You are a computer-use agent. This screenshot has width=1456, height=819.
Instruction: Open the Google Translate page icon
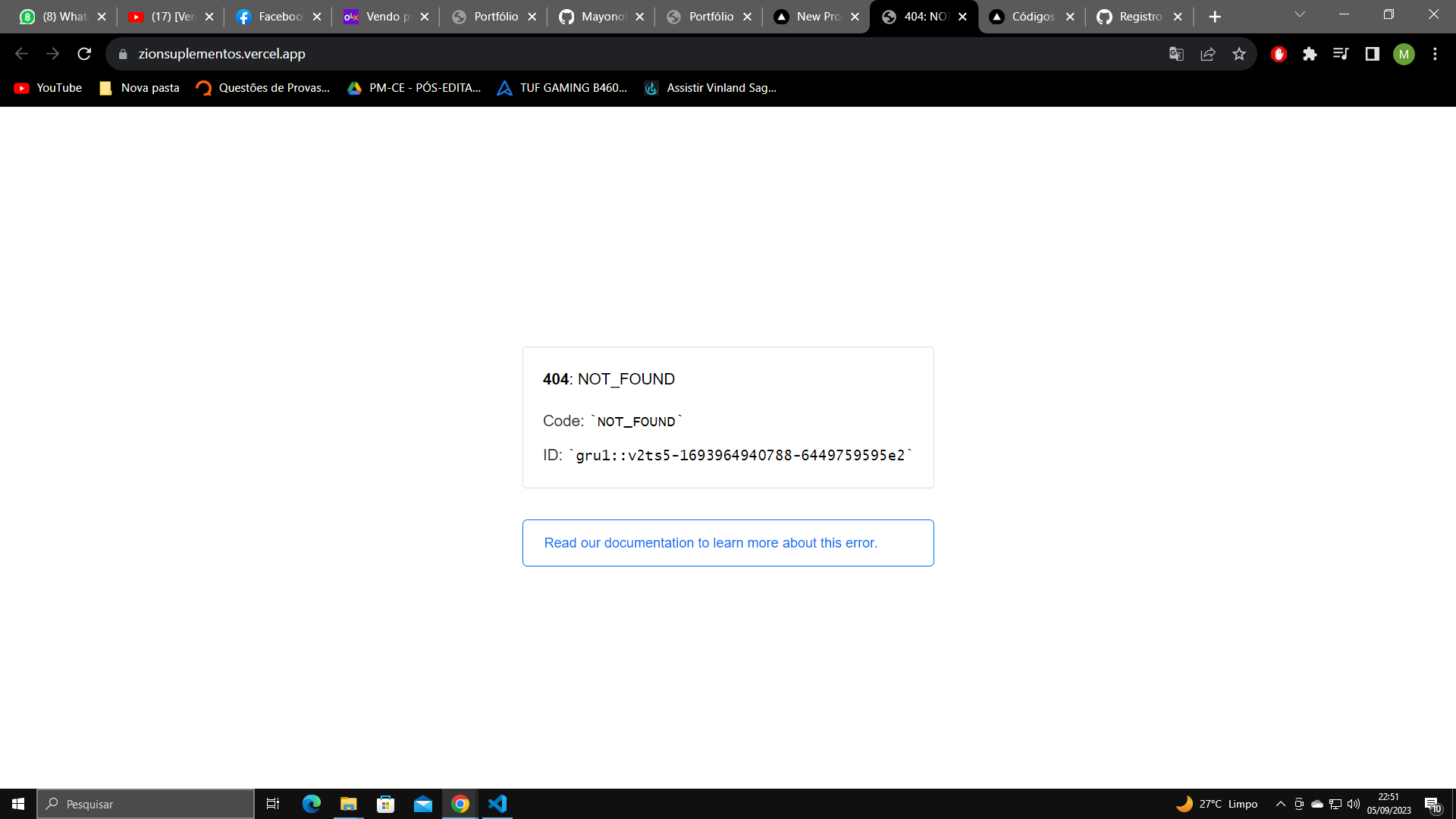1176,54
